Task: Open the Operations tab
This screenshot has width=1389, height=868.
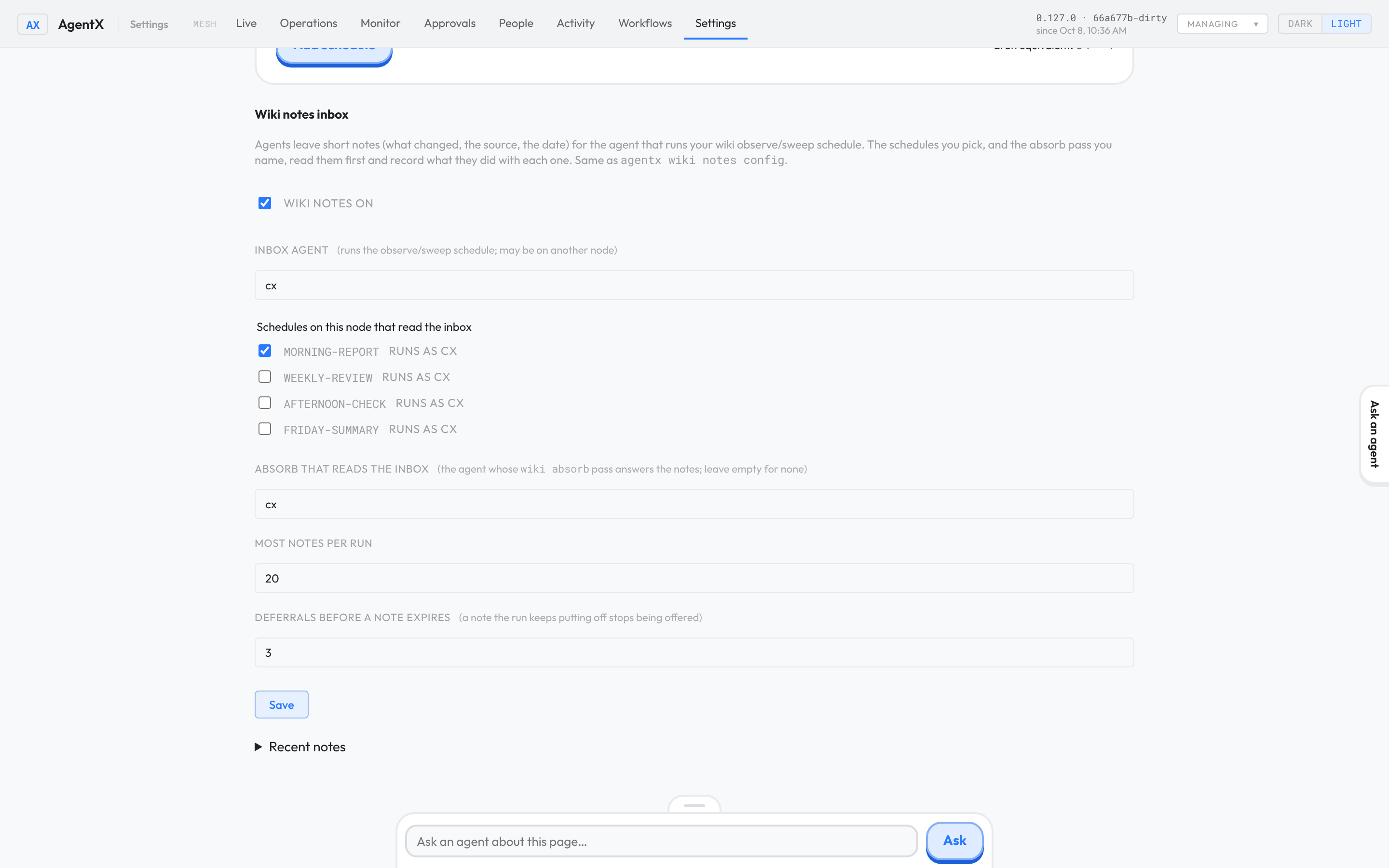Action: click(308, 24)
